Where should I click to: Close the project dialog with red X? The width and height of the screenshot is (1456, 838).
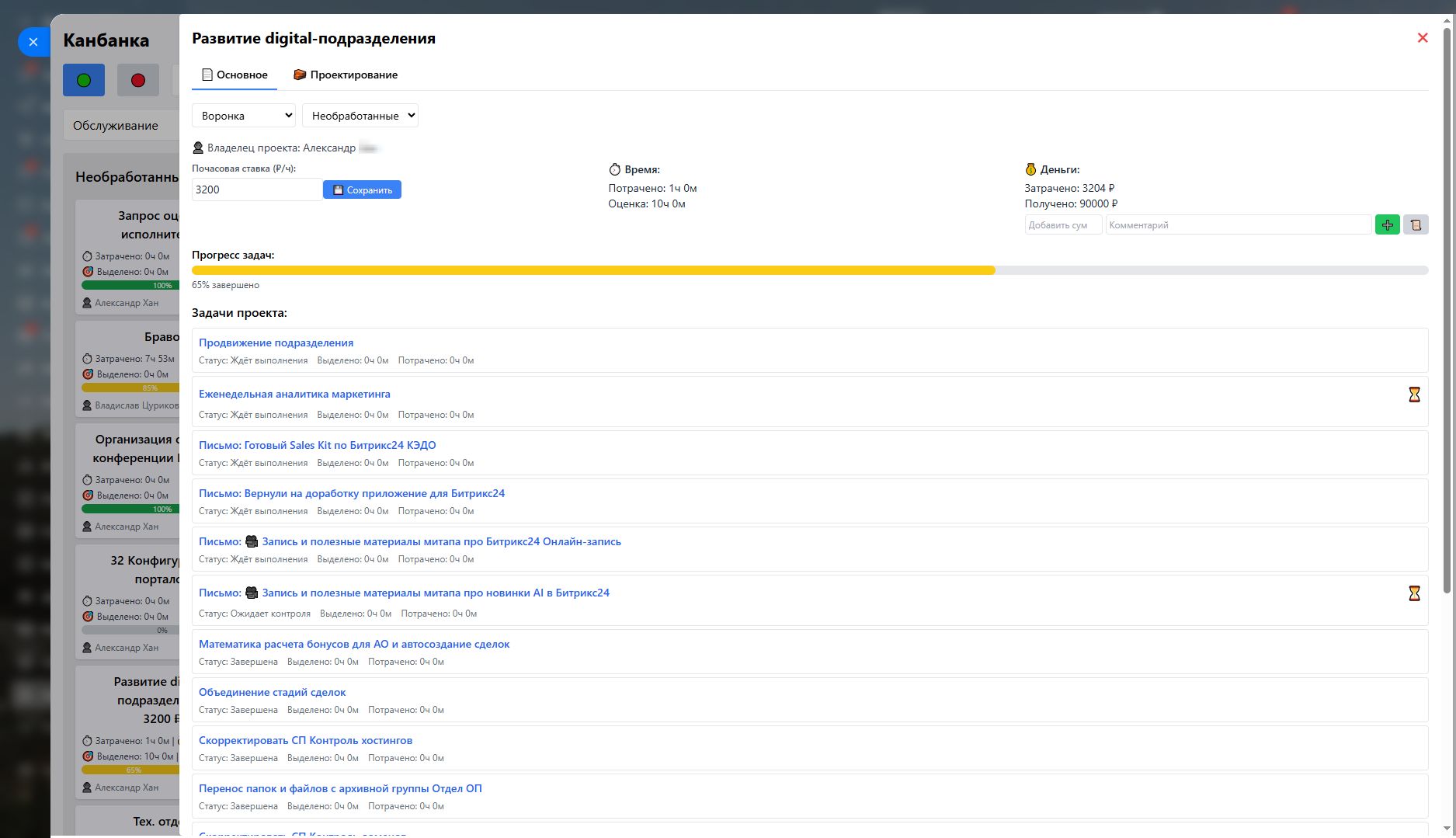coord(1422,38)
